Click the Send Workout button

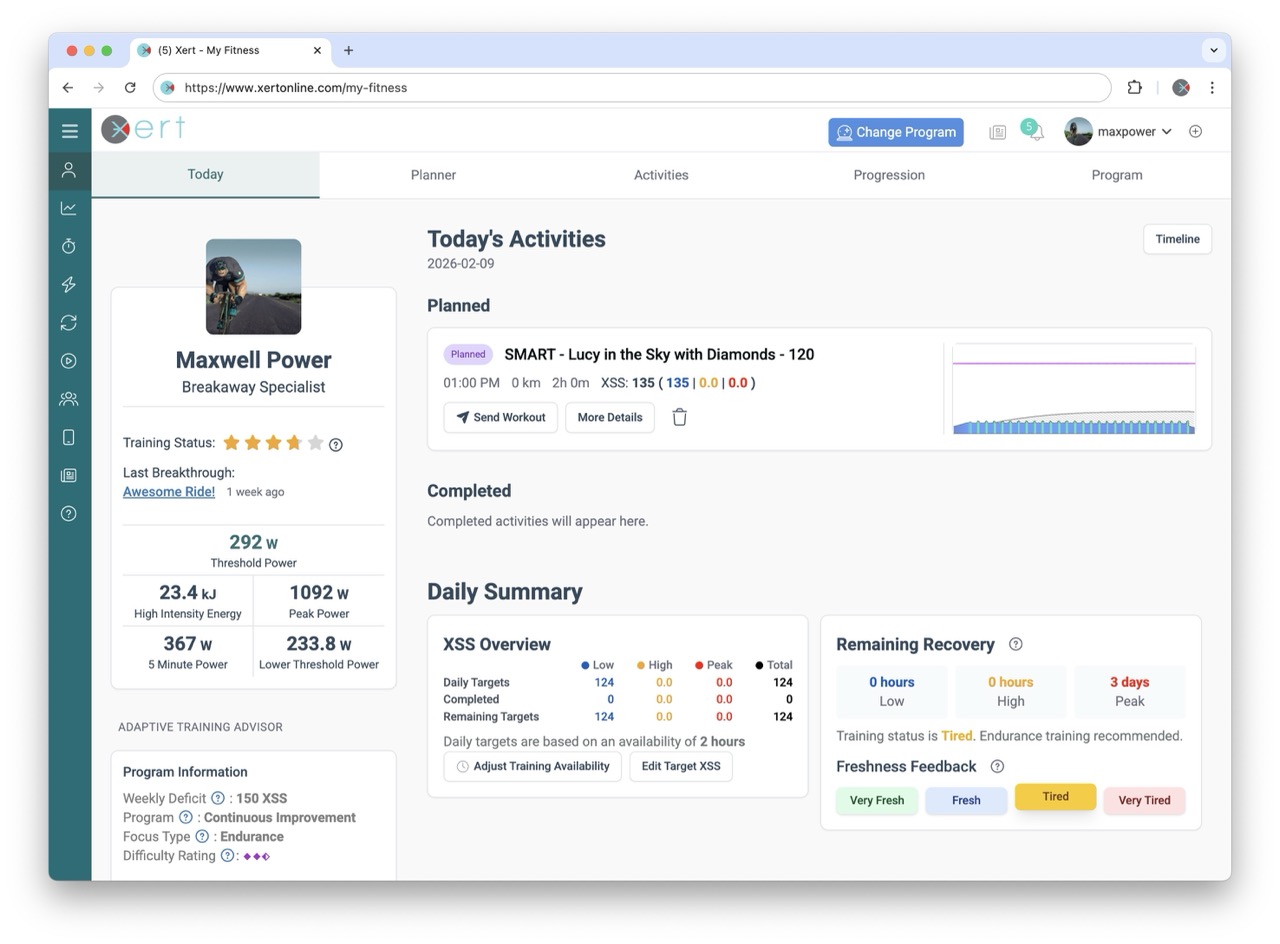coord(500,418)
